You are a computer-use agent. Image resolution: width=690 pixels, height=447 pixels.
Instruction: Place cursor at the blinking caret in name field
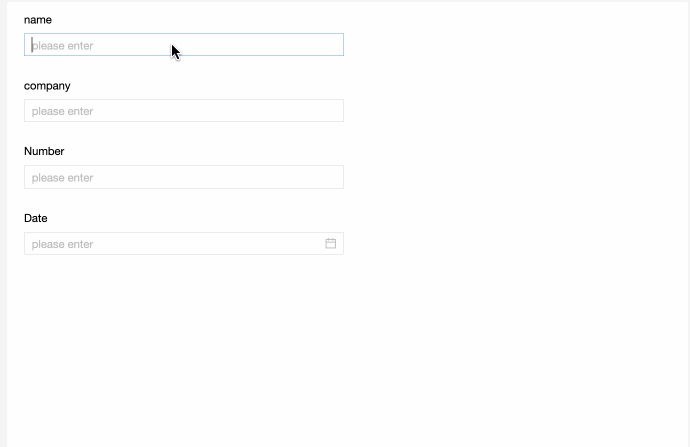(32, 45)
